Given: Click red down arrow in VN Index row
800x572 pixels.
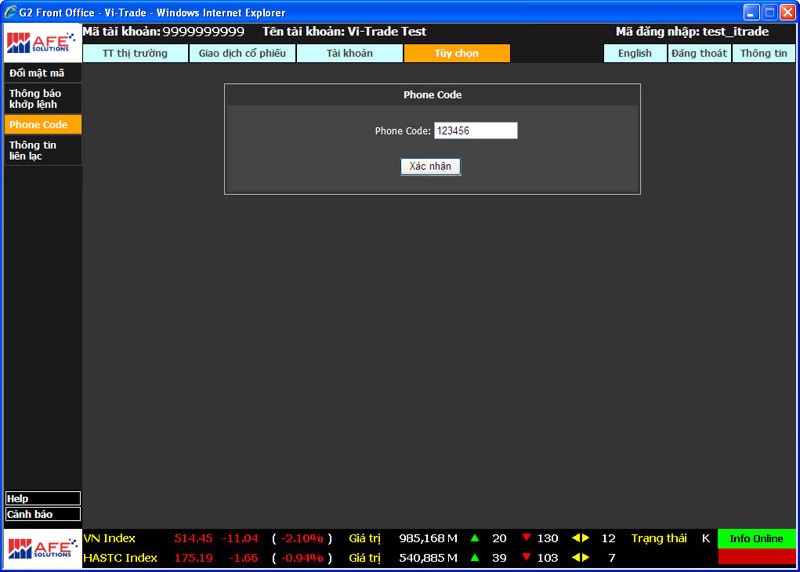Looking at the screenshot, I should (526, 538).
